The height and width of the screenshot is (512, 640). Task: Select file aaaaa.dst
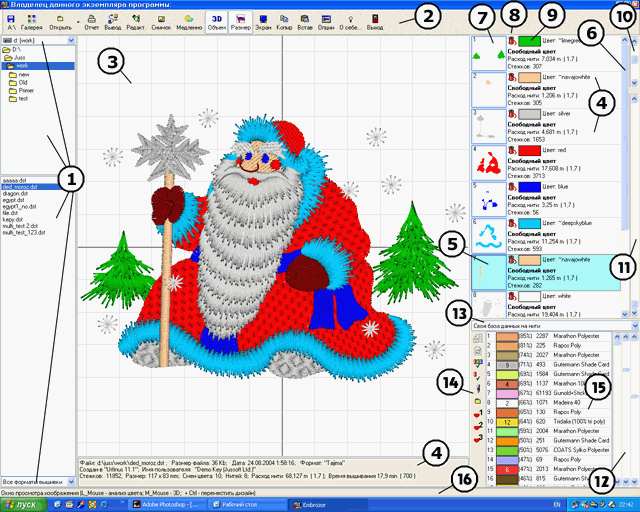click(x=14, y=180)
